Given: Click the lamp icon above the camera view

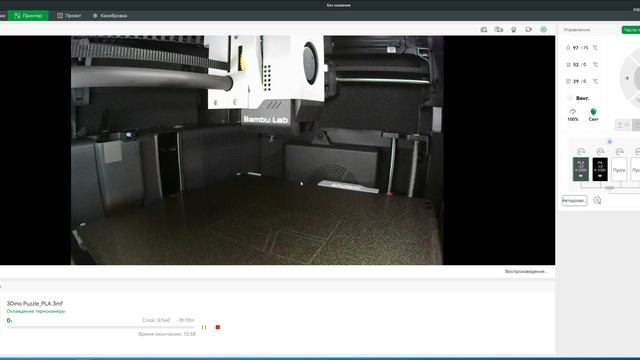Looking at the screenshot, I should [x=513, y=29].
